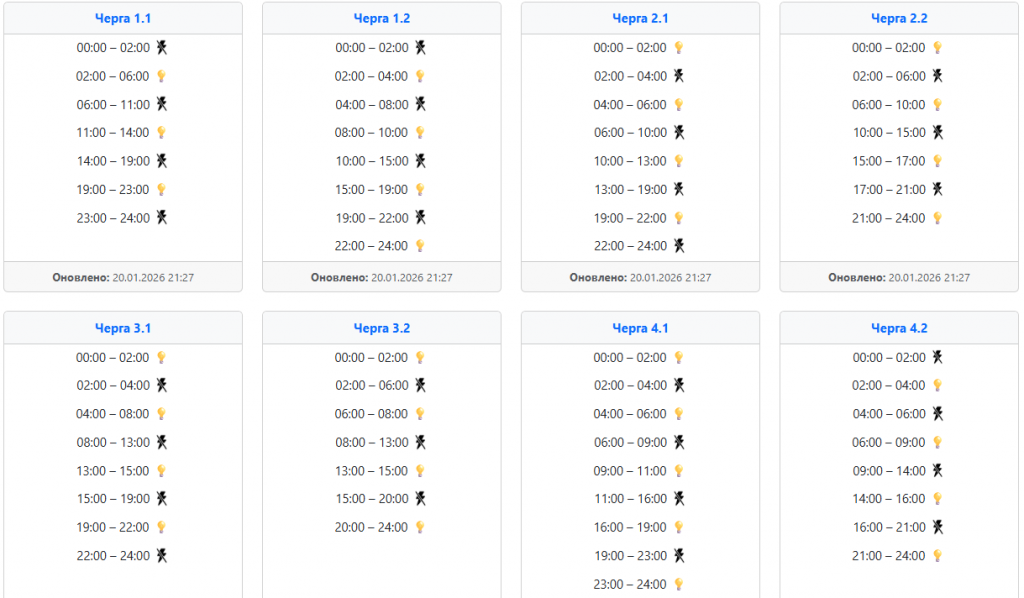
Task: Click the lightbulb icon for Черга 4.1 23:00 – 24:00
Action: [x=679, y=584]
